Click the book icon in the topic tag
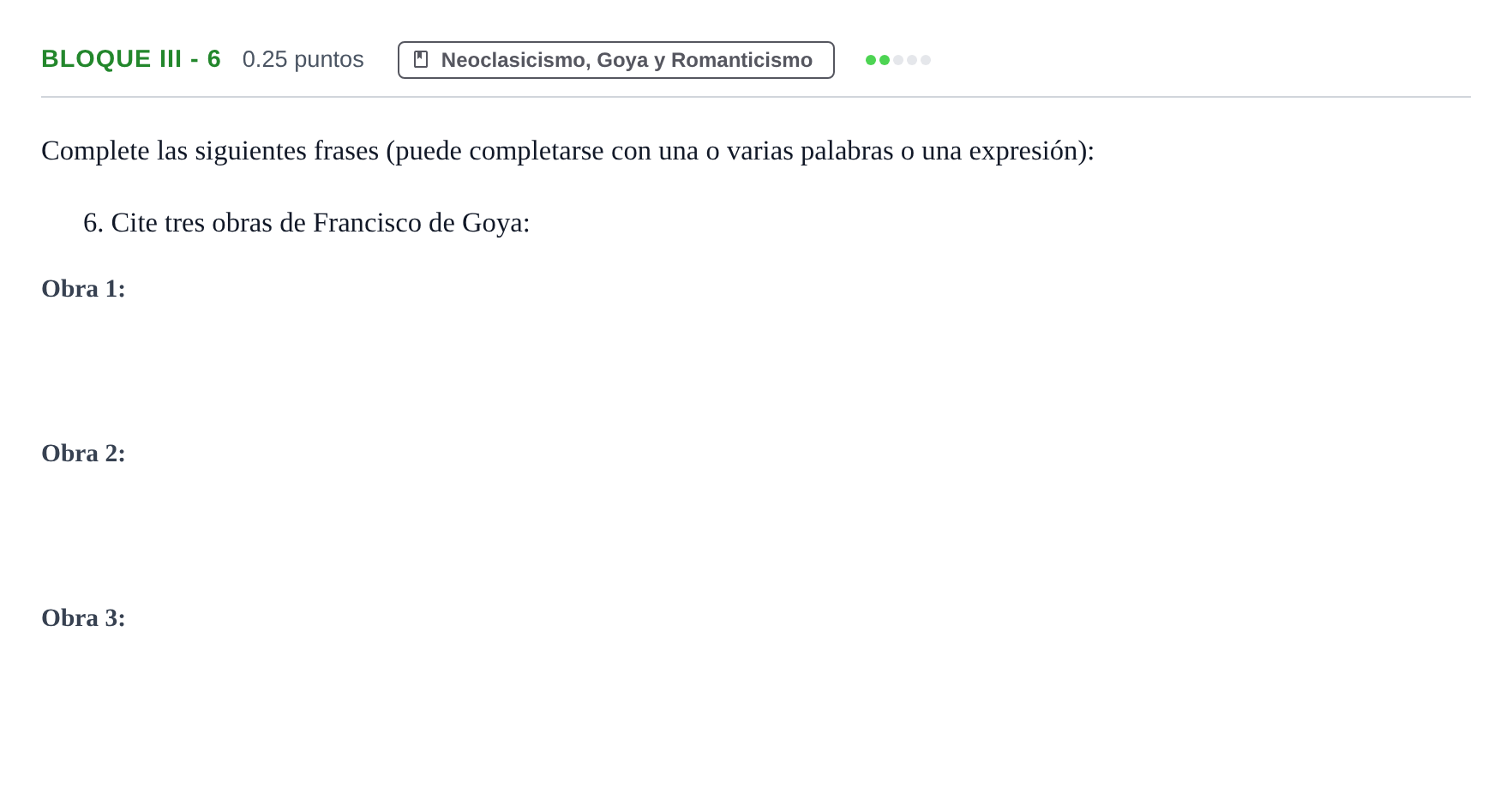 tap(421, 59)
